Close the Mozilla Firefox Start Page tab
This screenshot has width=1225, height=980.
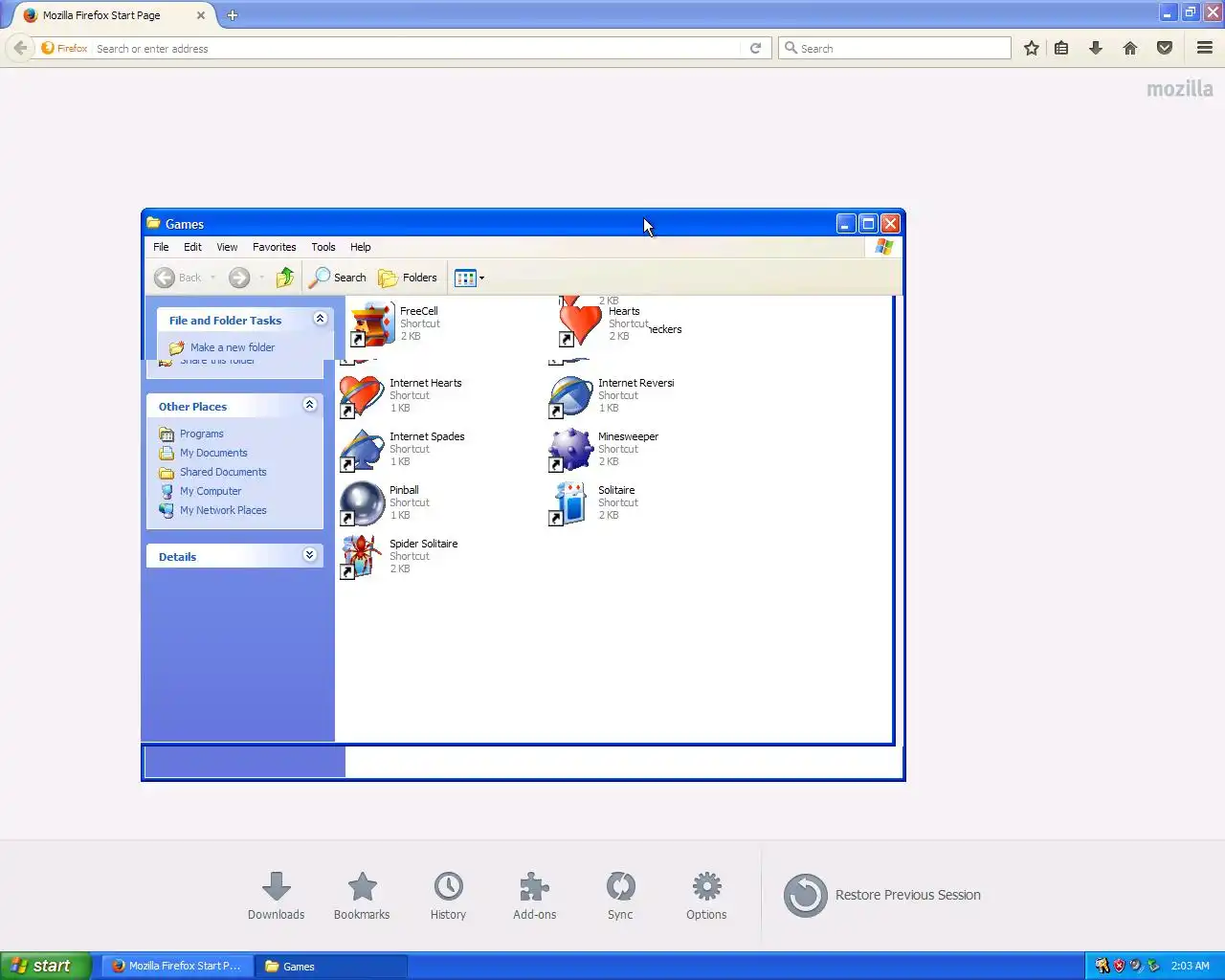[x=201, y=15]
